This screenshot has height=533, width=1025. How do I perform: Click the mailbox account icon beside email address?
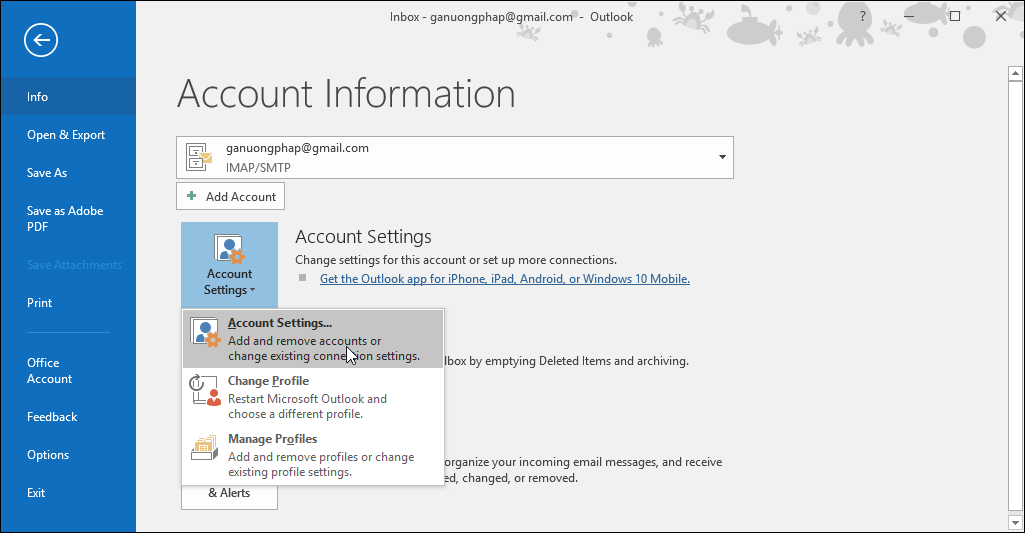coord(200,157)
